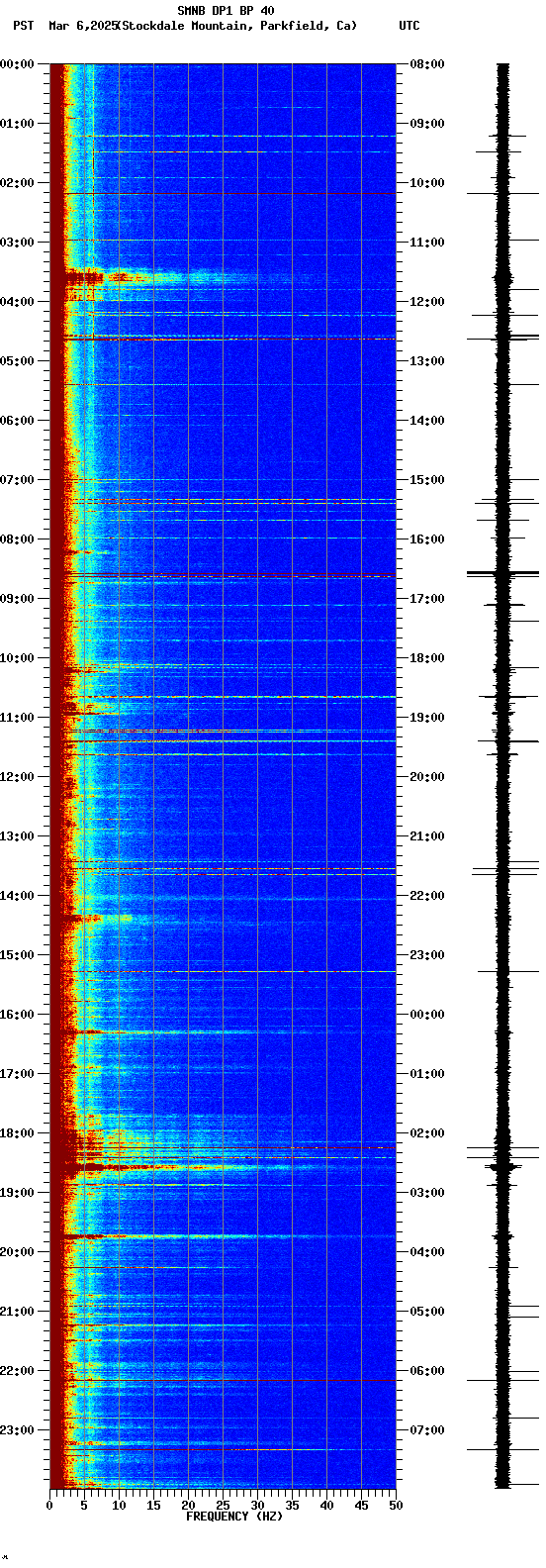546x1568 pixels.
Task: Click the PST 06:00 time label
Action: coord(17,421)
